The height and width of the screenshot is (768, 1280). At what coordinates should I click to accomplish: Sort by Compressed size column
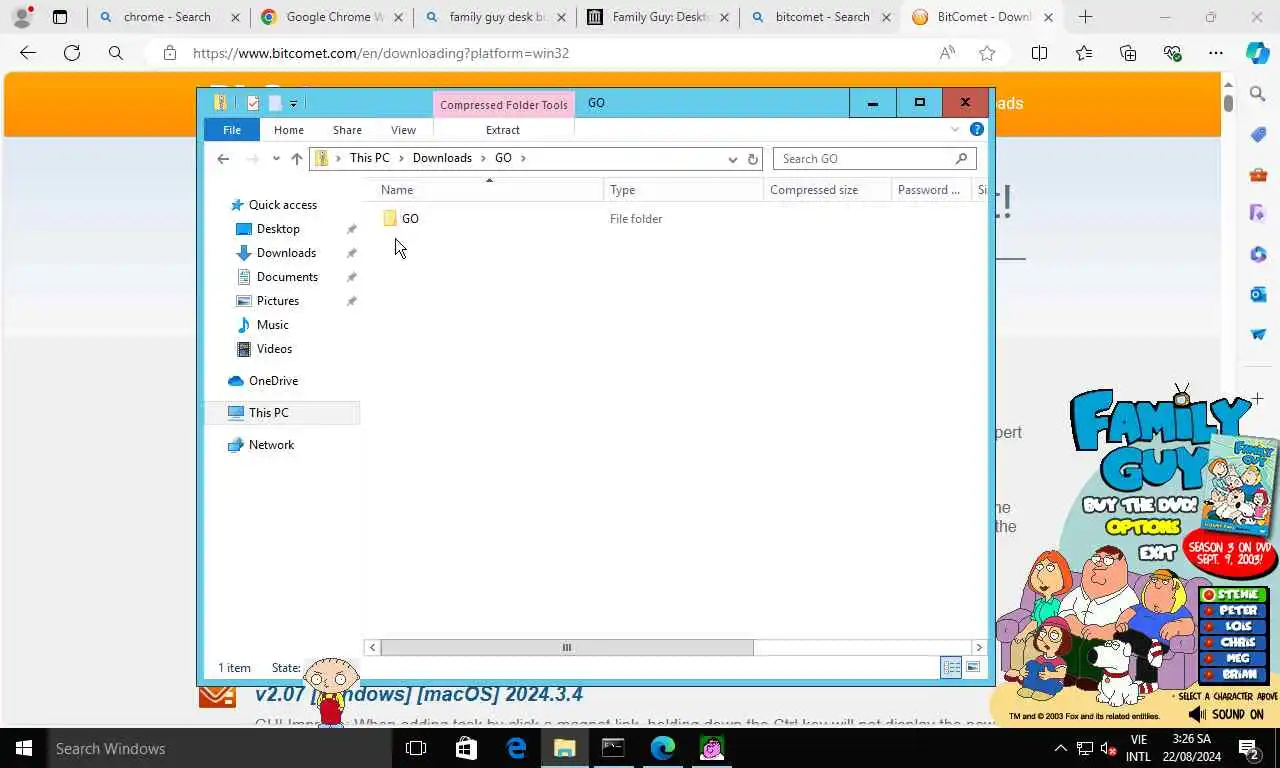(827, 190)
